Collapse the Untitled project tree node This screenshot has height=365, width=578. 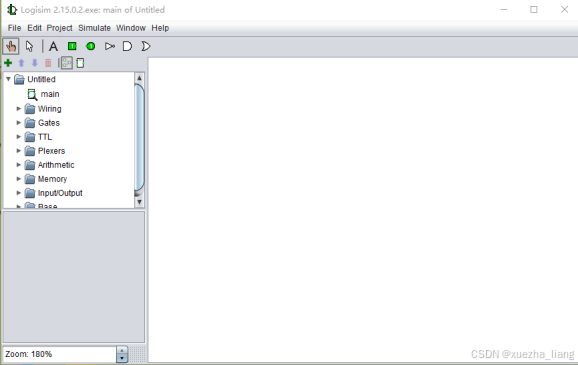(x=8, y=79)
